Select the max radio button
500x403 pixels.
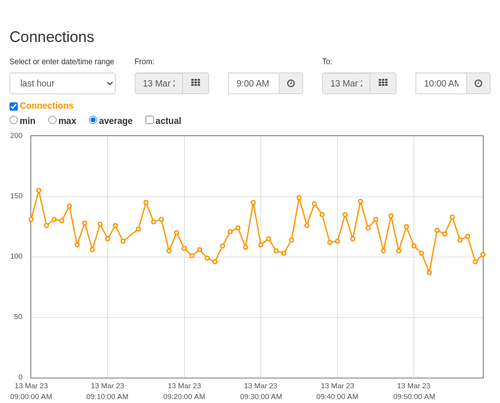tap(52, 120)
